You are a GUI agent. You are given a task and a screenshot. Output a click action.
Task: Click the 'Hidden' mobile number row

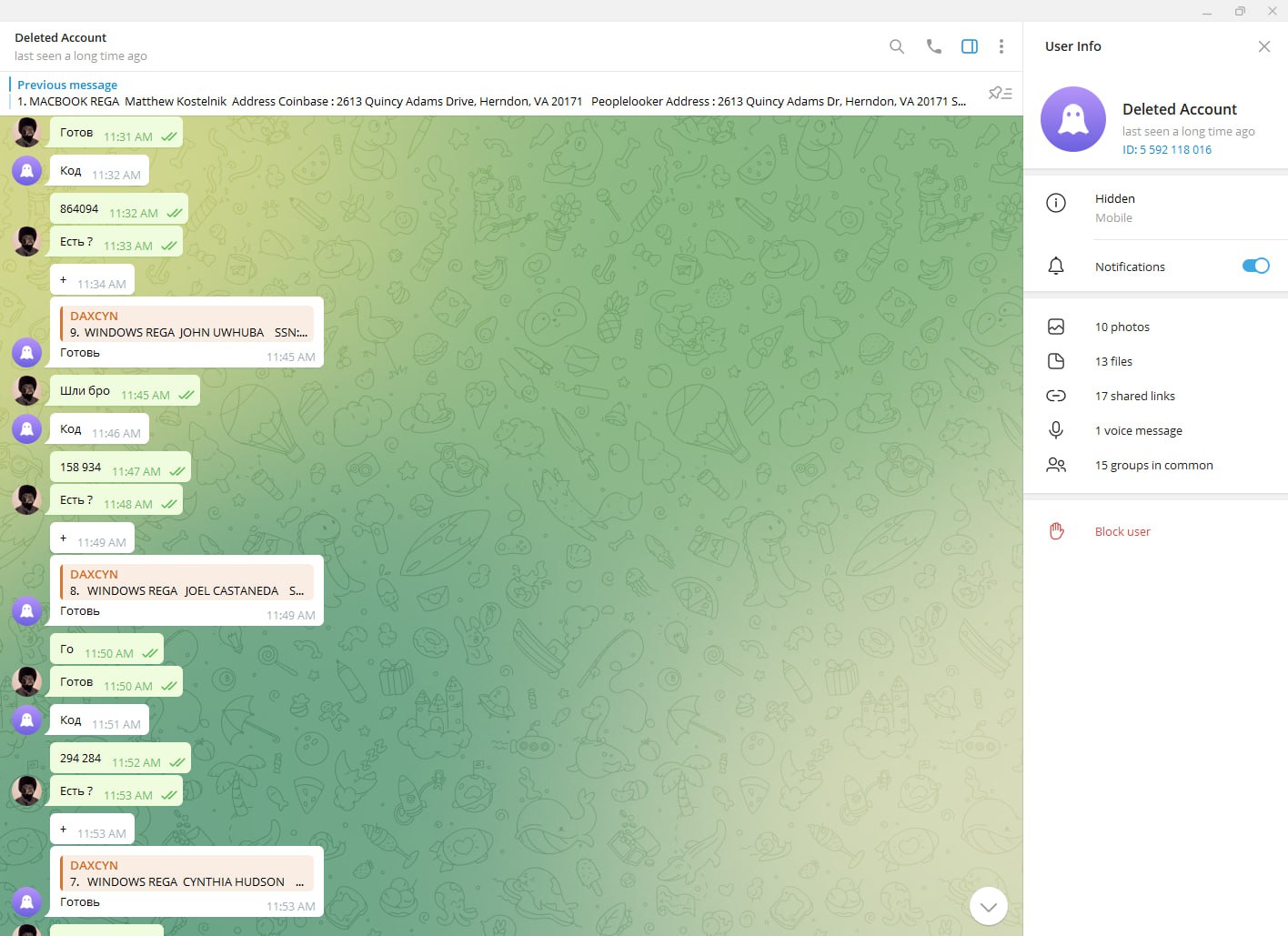point(1155,207)
